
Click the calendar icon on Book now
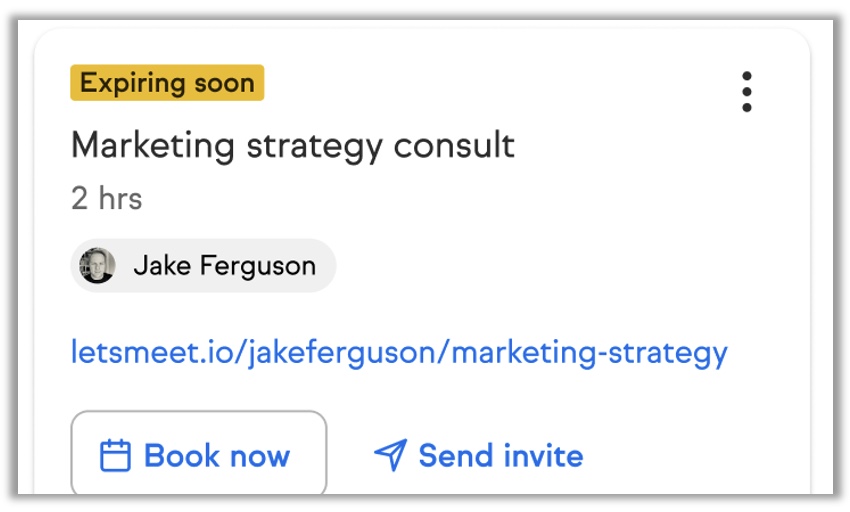point(116,456)
